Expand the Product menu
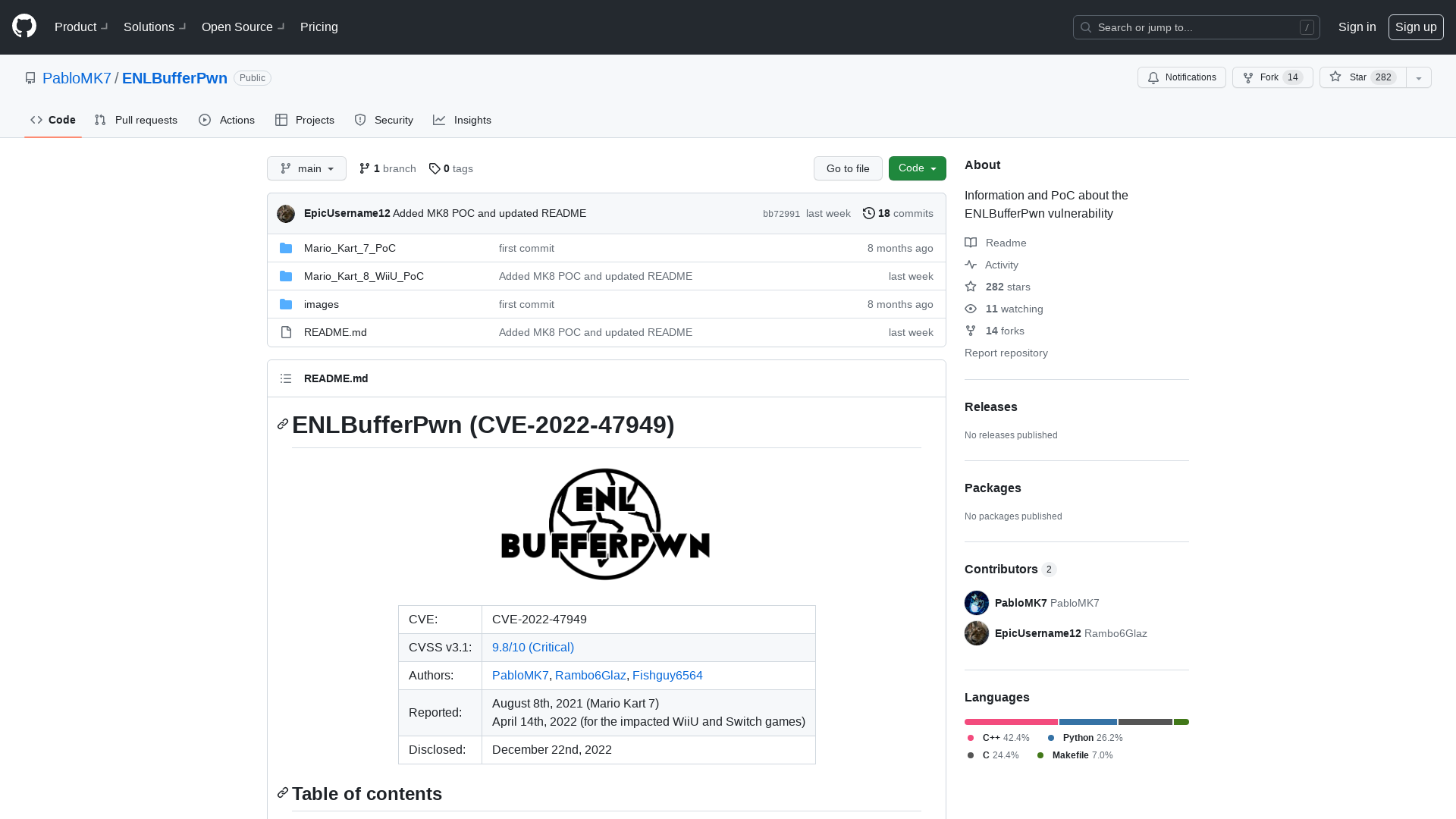1456x819 pixels. click(81, 27)
